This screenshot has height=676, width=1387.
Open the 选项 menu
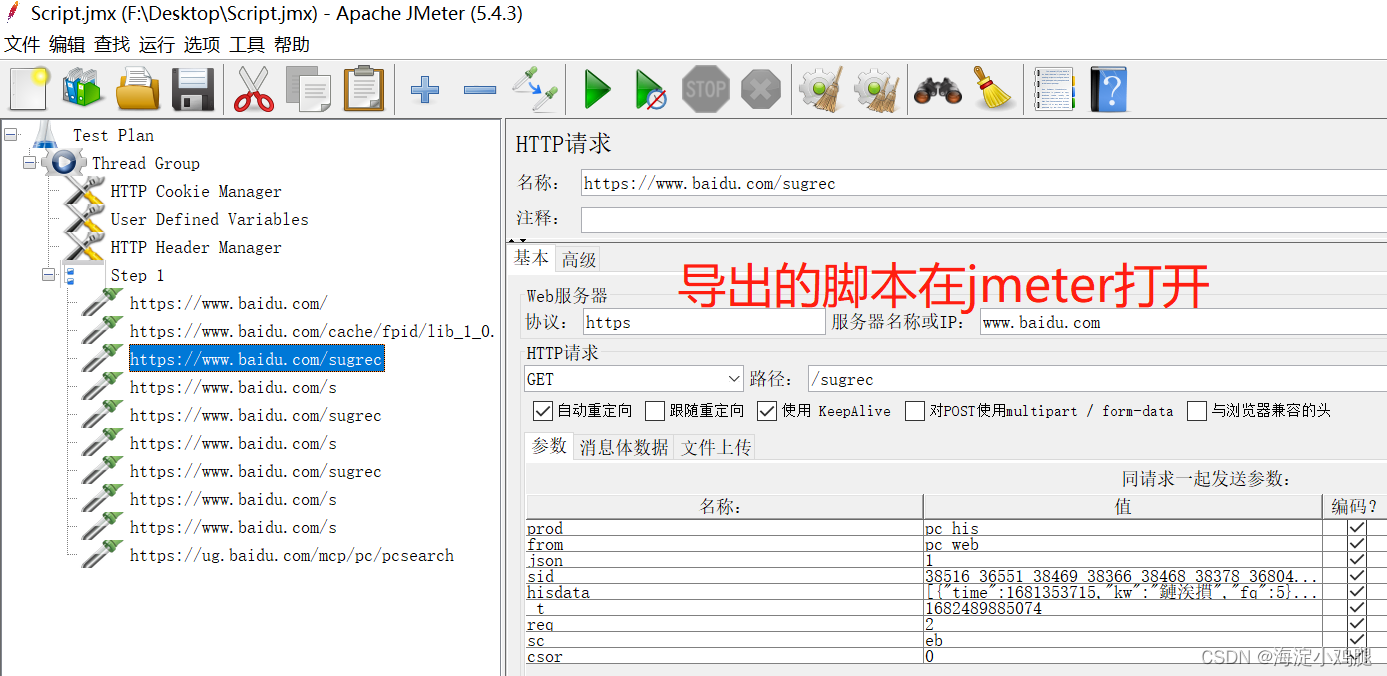coord(202,44)
